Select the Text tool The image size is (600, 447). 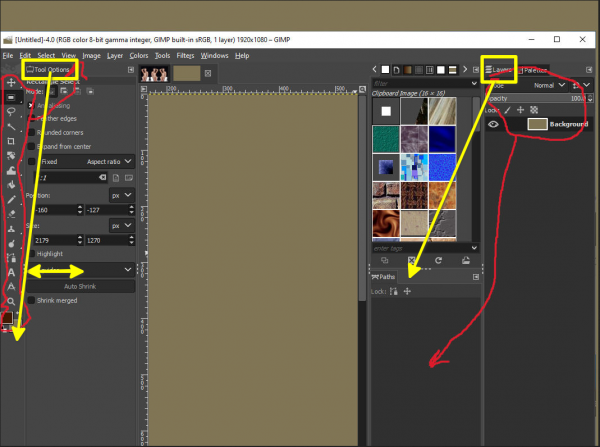(x=11, y=272)
